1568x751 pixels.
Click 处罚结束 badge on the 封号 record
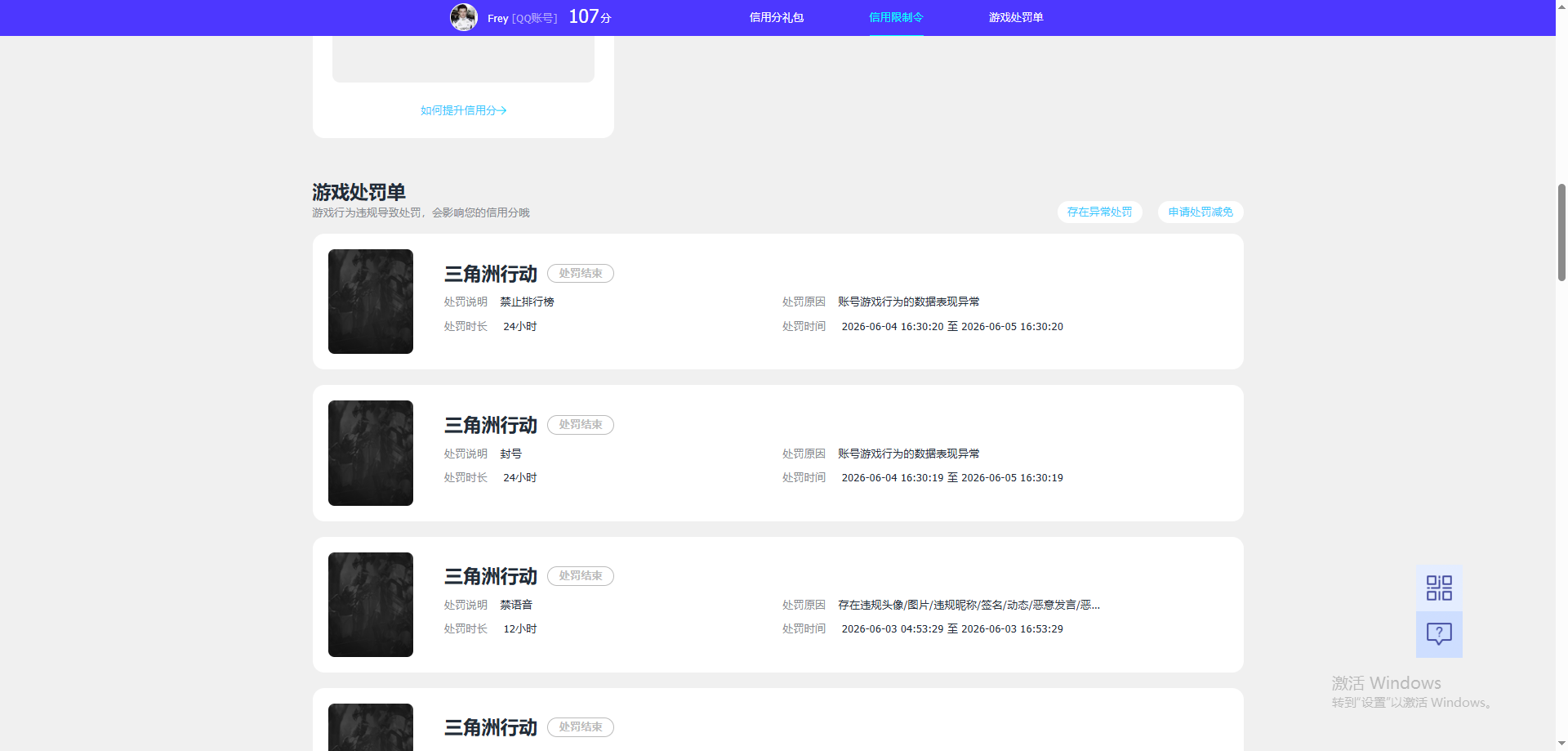pyautogui.click(x=581, y=425)
